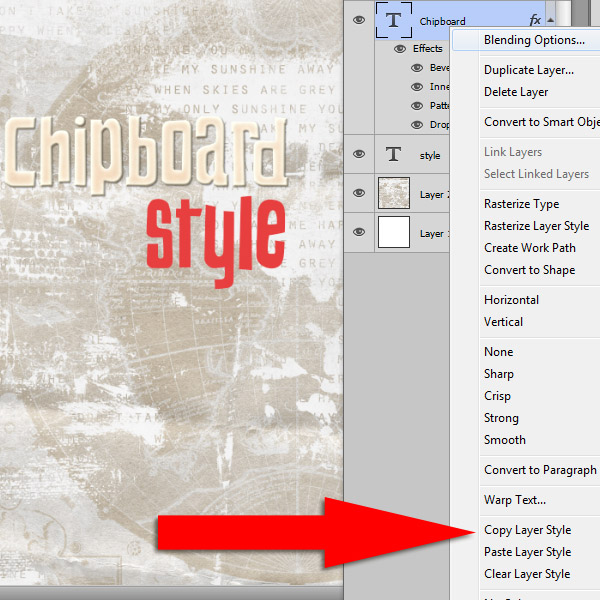Open Blending Options from the context menu
The width and height of the screenshot is (600, 600).
tap(534, 40)
